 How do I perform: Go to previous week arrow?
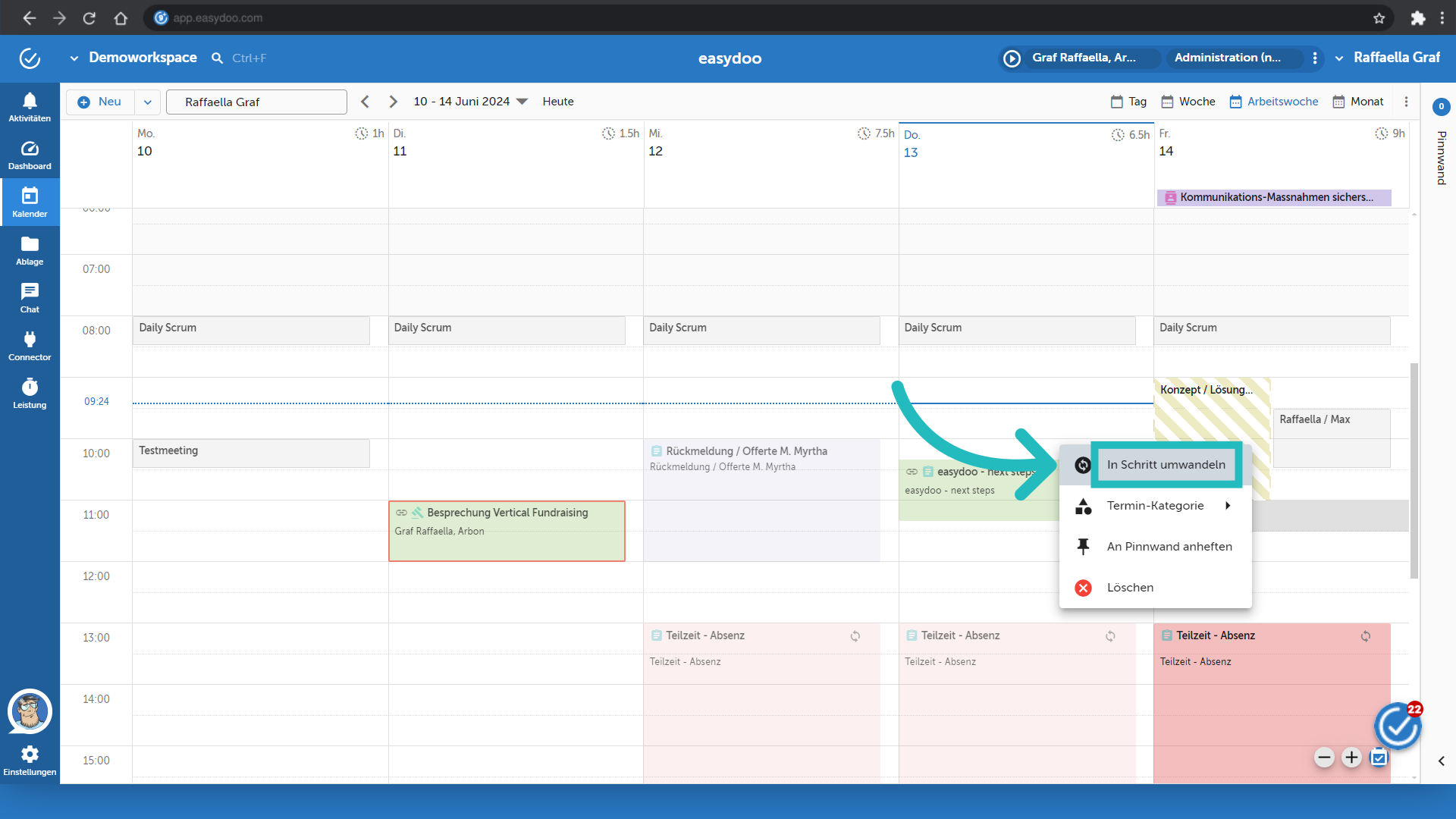365,102
